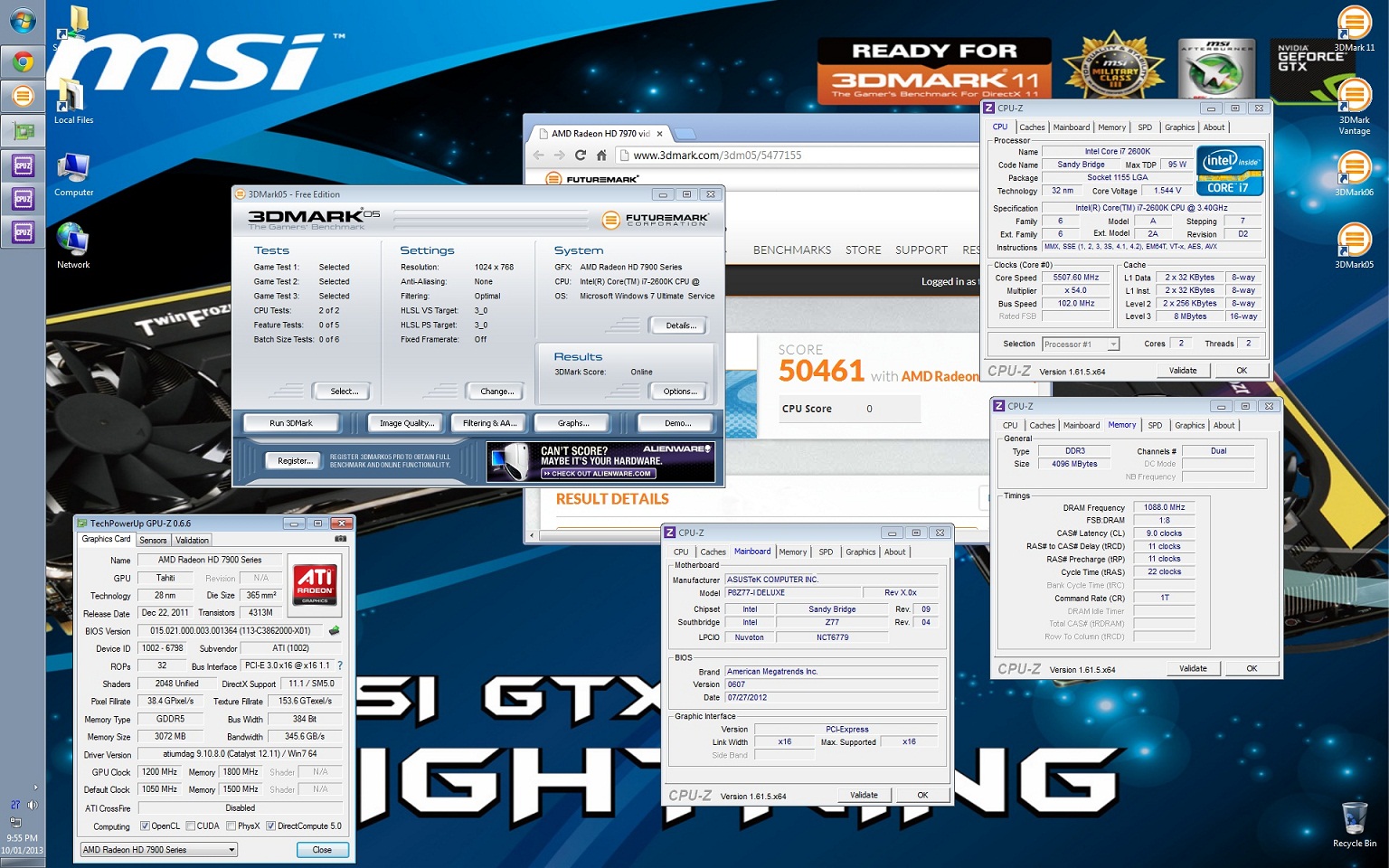
Task: Launch 3DMark 11 desktop shortcut
Action: click(1354, 29)
